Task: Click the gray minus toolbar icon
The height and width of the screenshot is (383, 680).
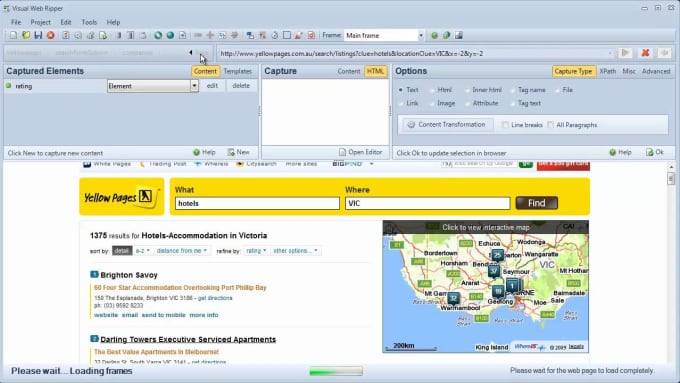Action: click(198, 35)
